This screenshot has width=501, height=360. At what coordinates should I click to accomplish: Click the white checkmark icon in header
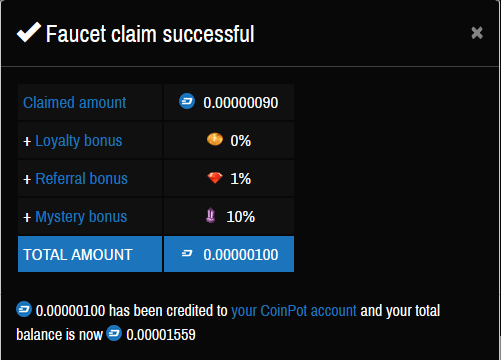click(x=29, y=32)
